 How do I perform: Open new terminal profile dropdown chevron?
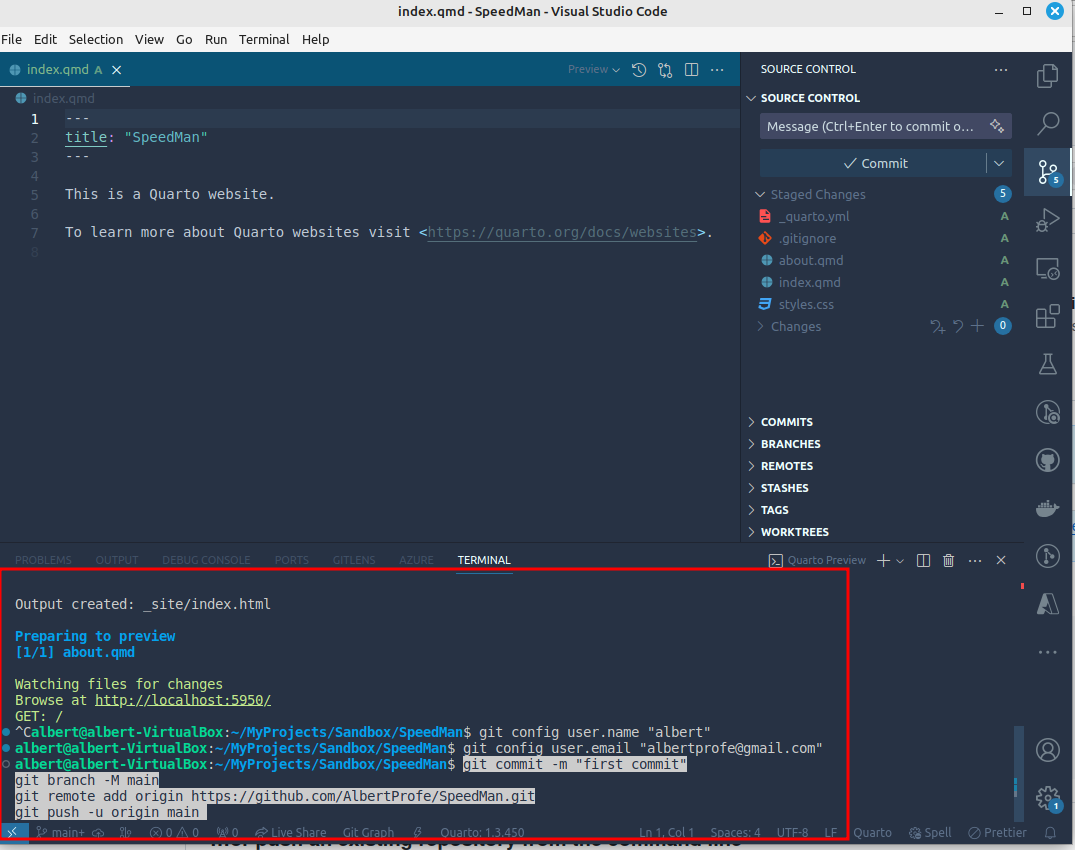click(900, 561)
